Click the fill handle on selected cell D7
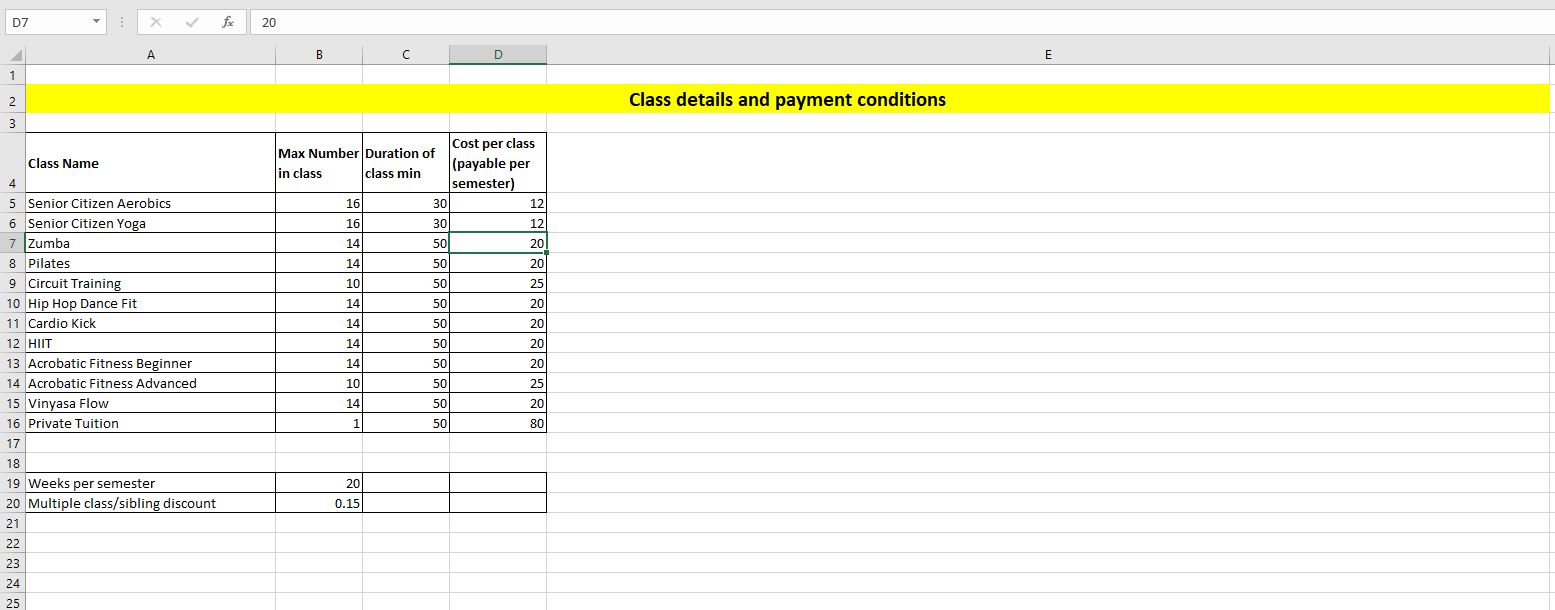The width and height of the screenshot is (1555, 610). tap(547, 253)
